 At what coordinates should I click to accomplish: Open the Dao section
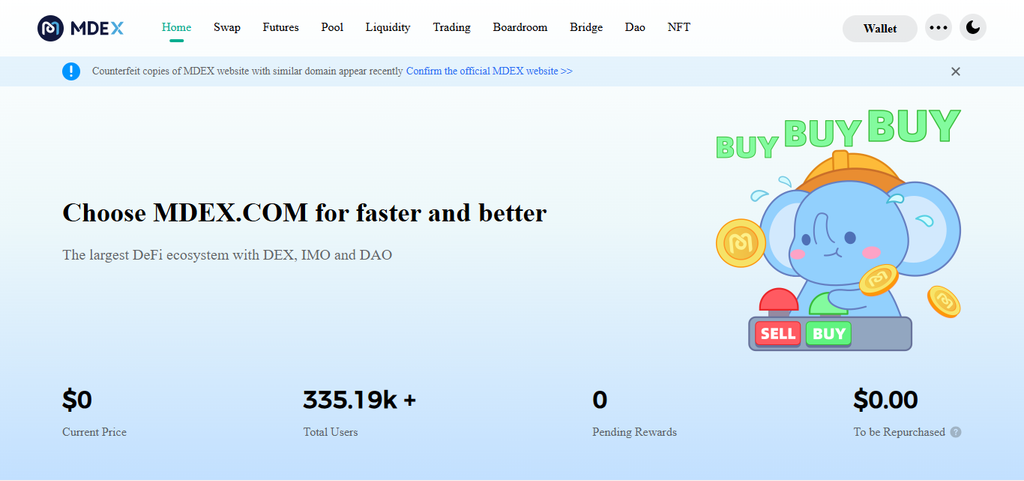click(x=635, y=27)
